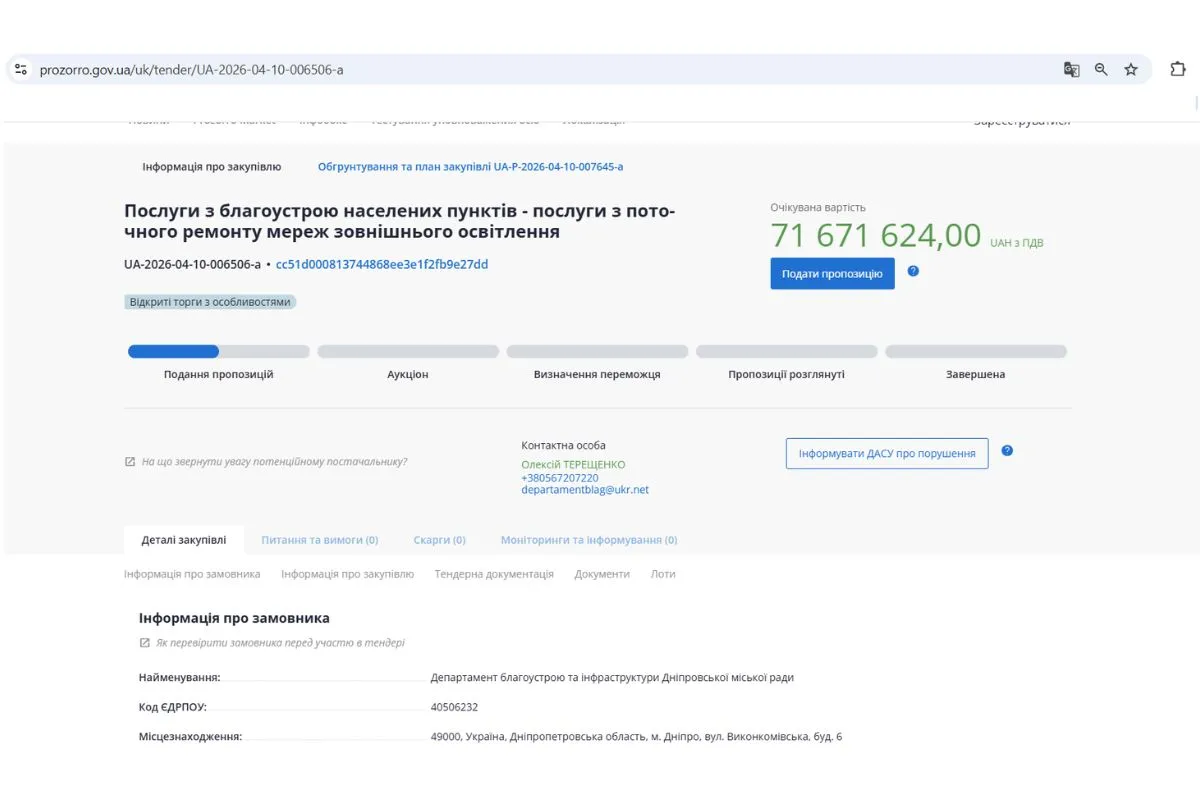Click the Подання пропозицій progress bar segment
The width and height of the screenshot is (1200, 800).
pos(218,351)
